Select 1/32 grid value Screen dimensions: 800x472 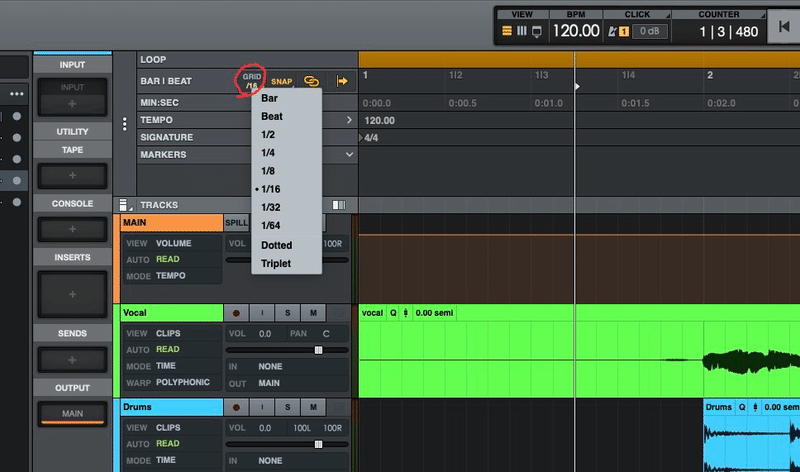pyautogui.click(x=286, y=207)
